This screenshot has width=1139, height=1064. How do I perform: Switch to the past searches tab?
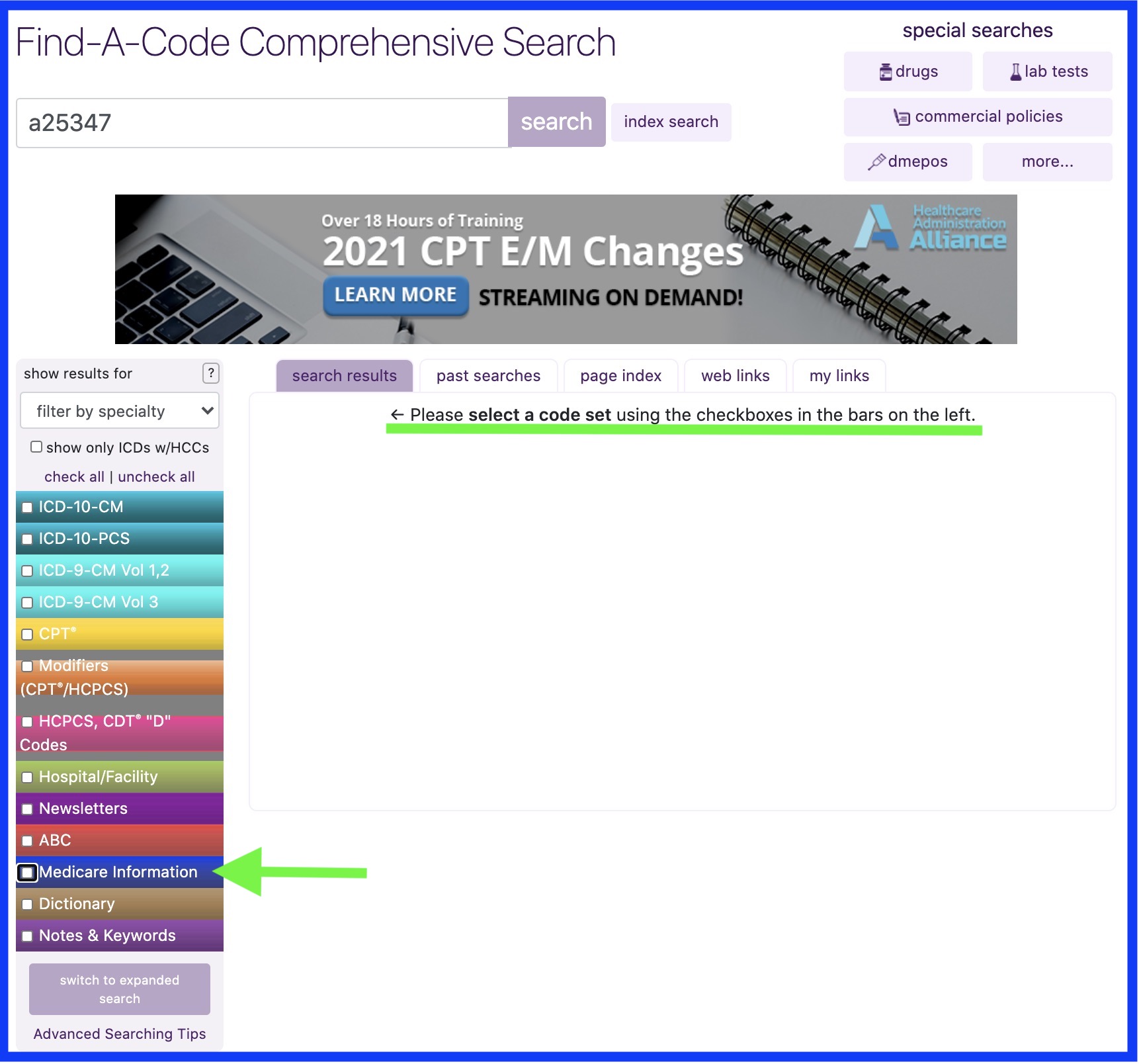point(488,376)
